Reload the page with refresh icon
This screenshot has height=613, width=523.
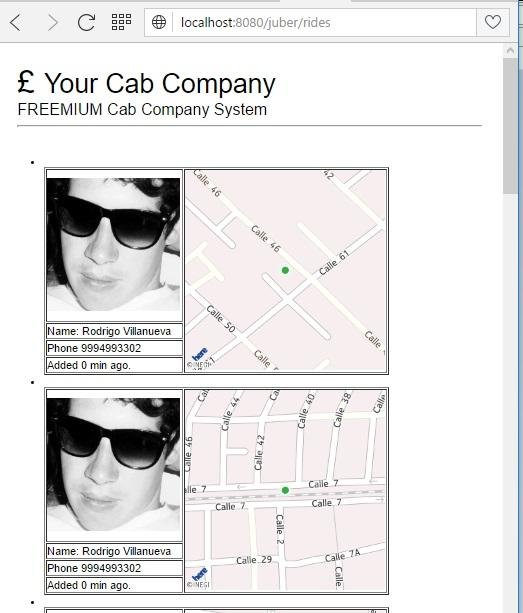pos(86,22)
